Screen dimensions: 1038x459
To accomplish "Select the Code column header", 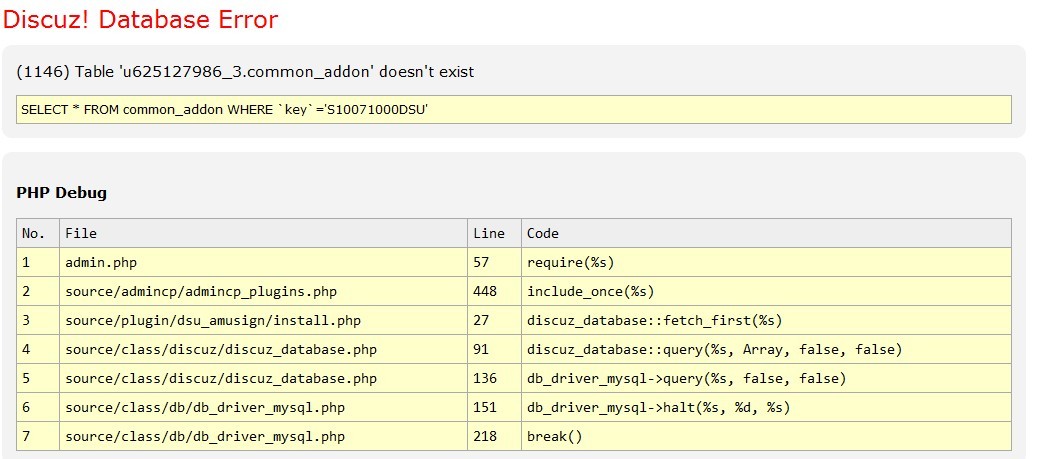I will 543,233.
